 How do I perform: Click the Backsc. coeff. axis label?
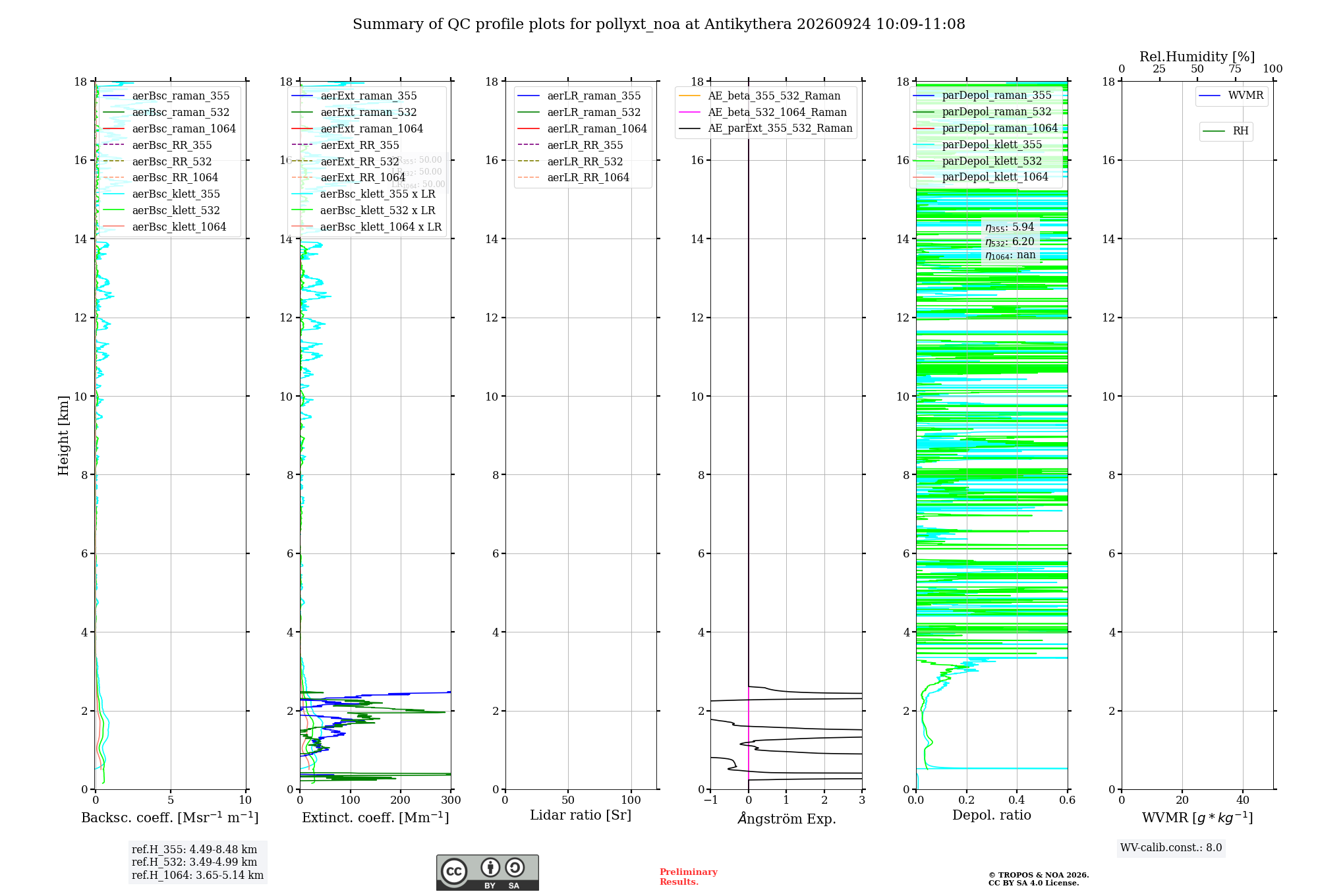click(x=170, y=818)
